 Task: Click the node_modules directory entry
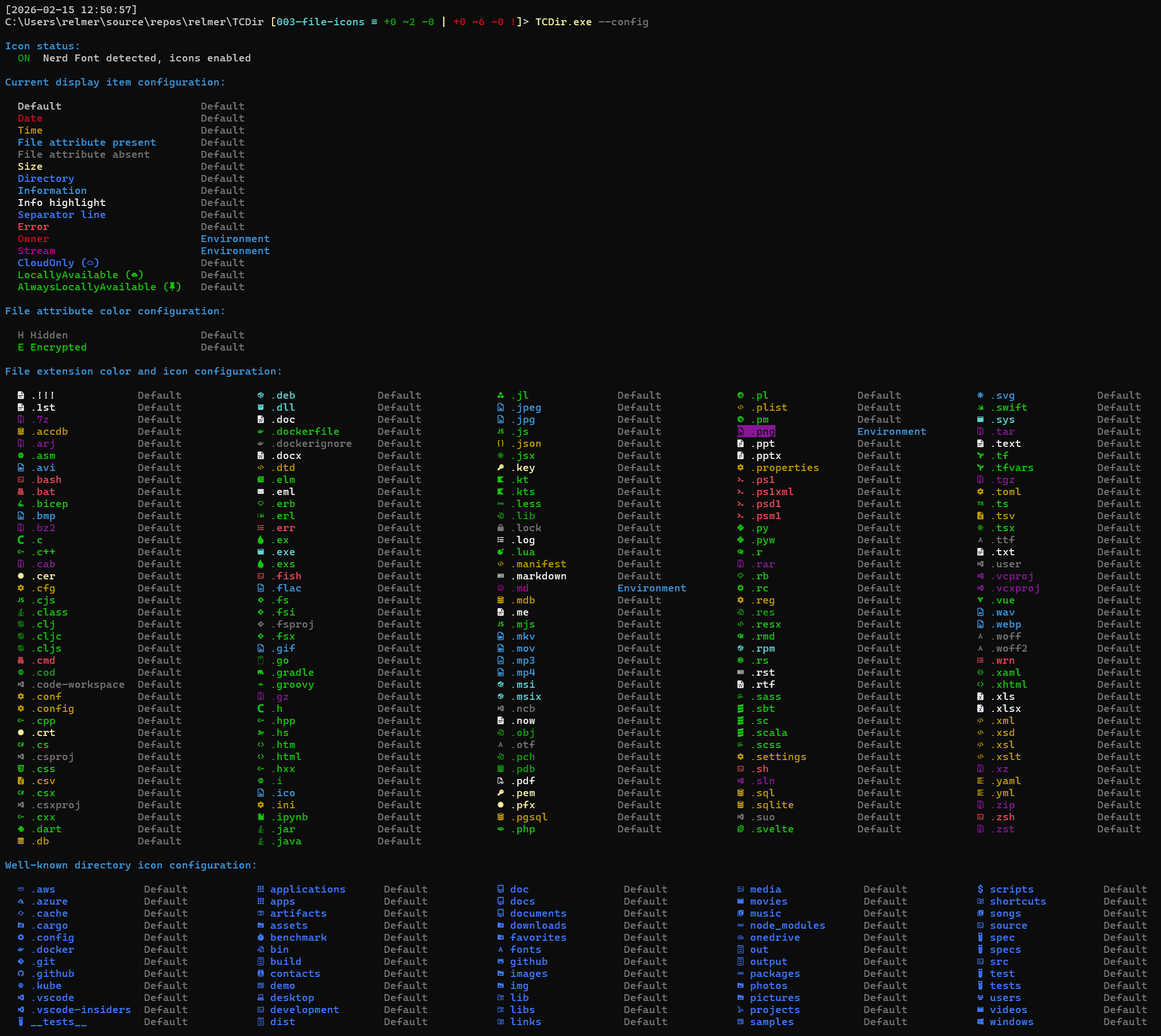787,925
